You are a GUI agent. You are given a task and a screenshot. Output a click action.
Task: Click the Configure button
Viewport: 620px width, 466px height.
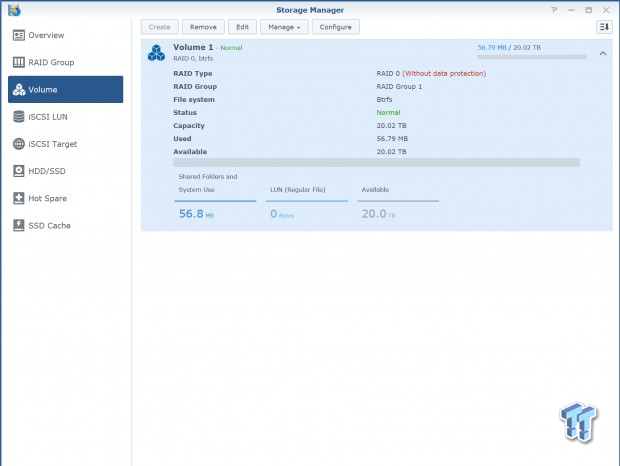336,27
